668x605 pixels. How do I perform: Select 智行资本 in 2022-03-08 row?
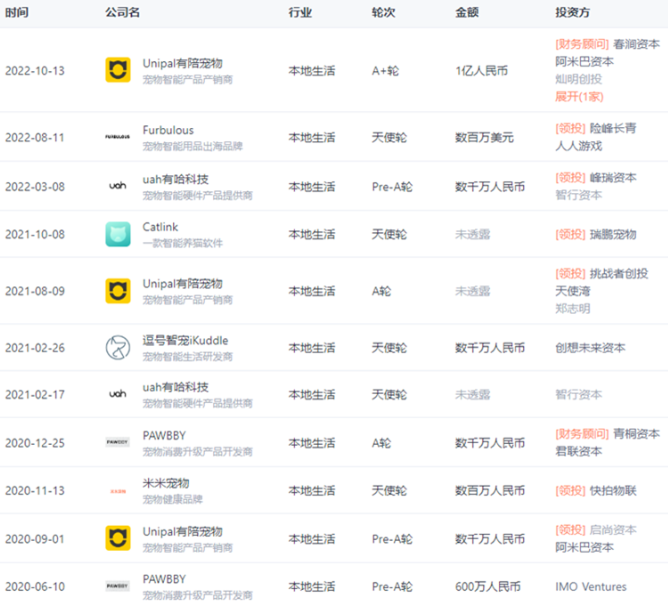579,195
